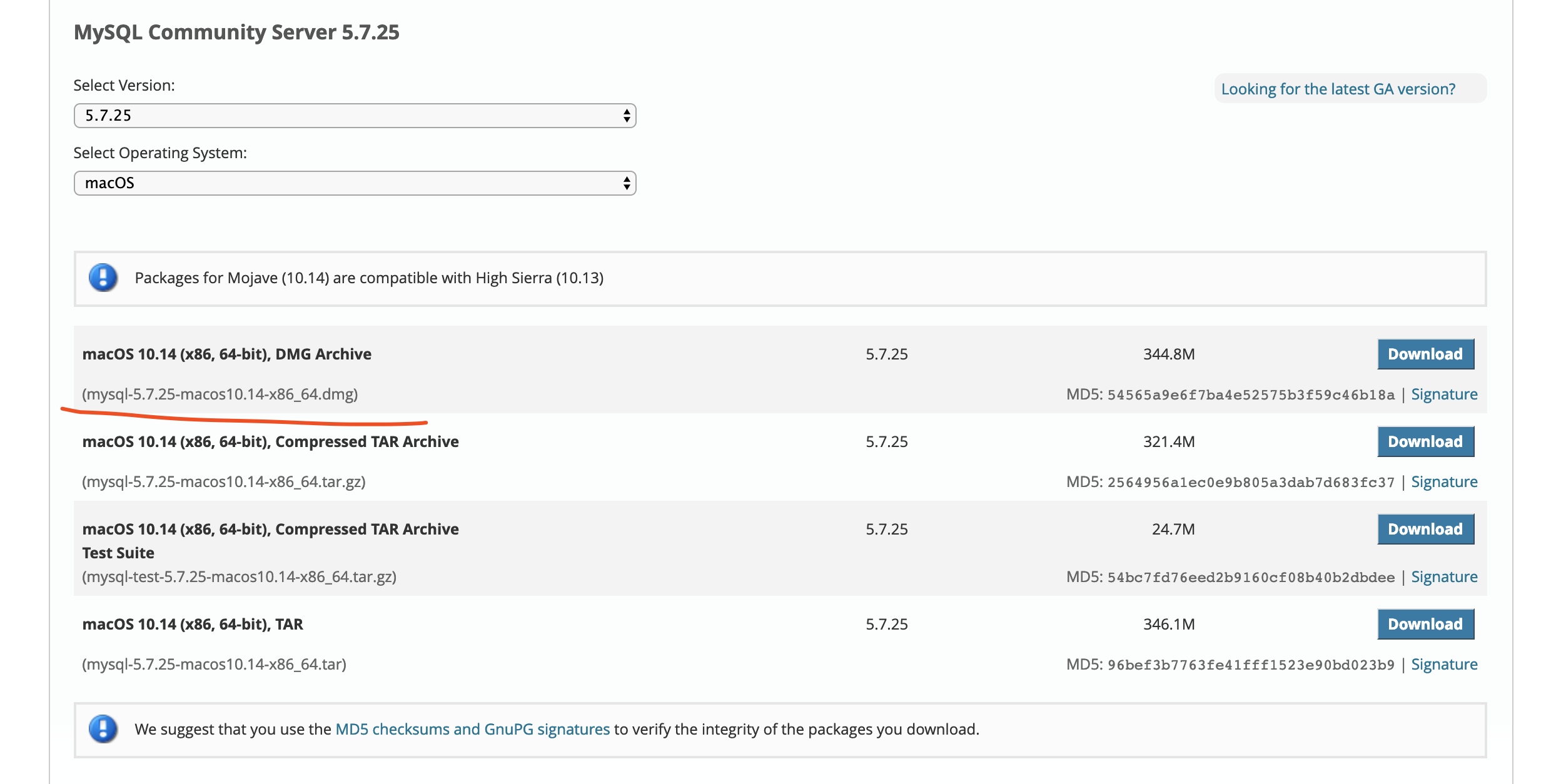This screenshot has width=1561, height=784.
Task: Click the info icon beside the Mojave compatibility notice
Action: [103, 278]
